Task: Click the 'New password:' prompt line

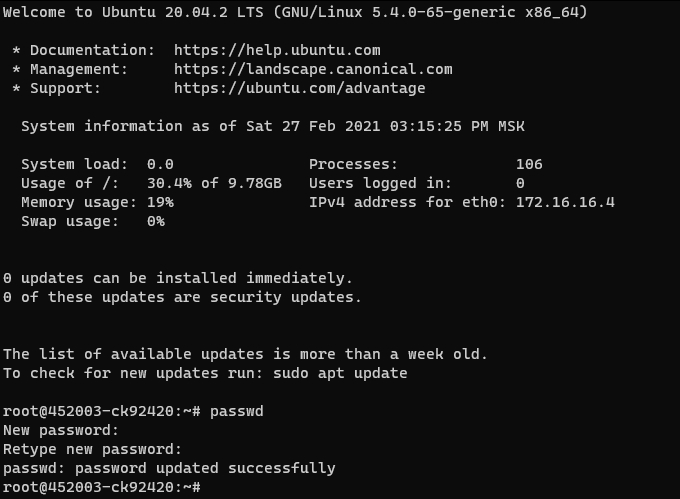Action: coord(61,430)
